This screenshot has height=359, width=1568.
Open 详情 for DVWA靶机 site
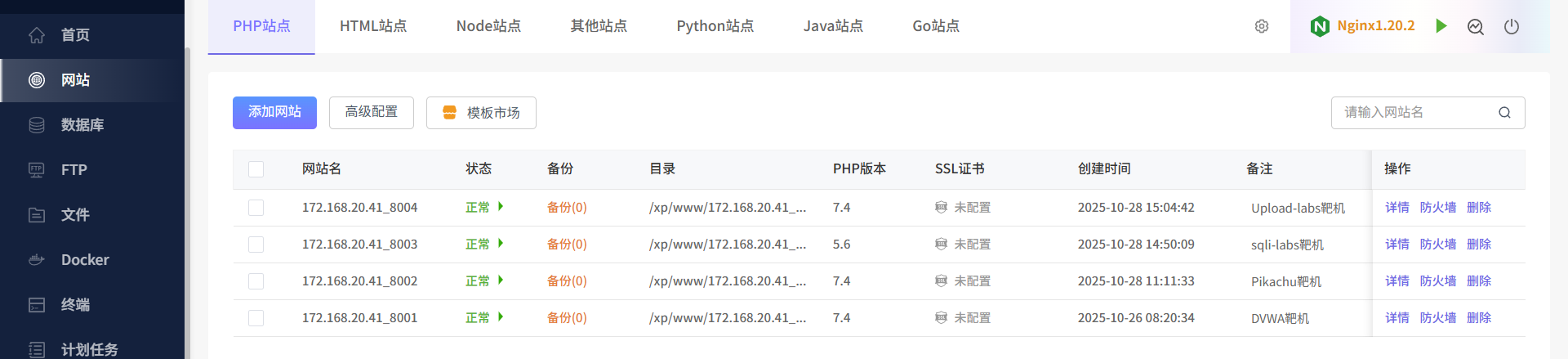[x=1397, y=318]
